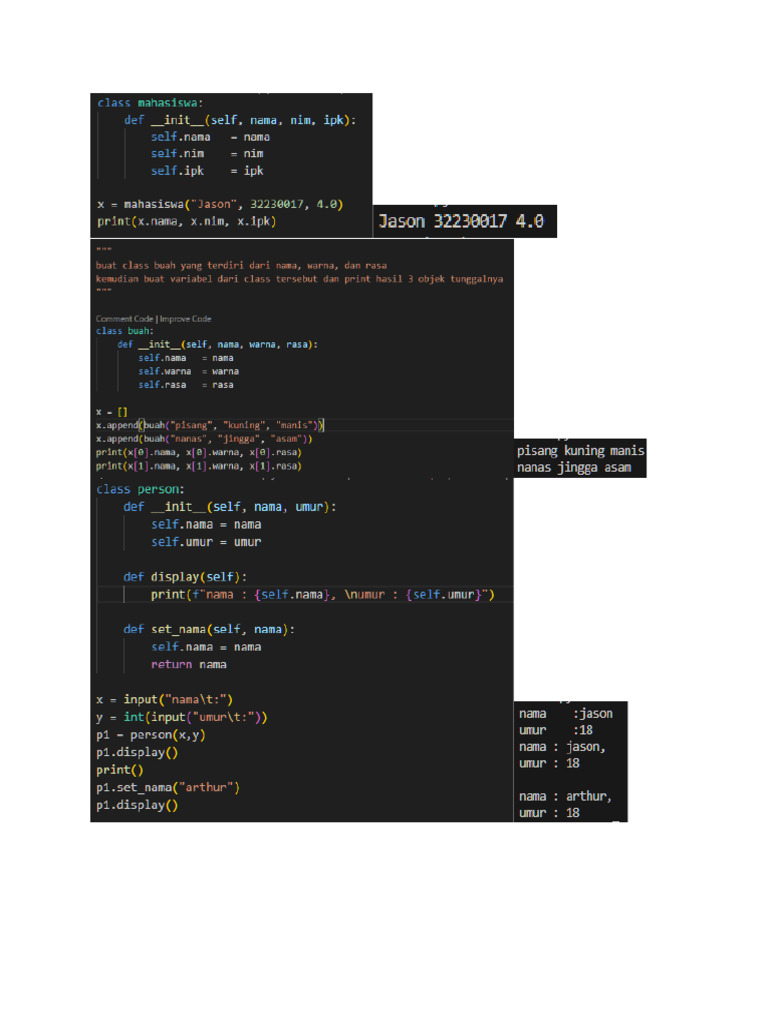Click the mahasiswa("Jason", 32230017, 4.0) instantiation line

point(220,204)
